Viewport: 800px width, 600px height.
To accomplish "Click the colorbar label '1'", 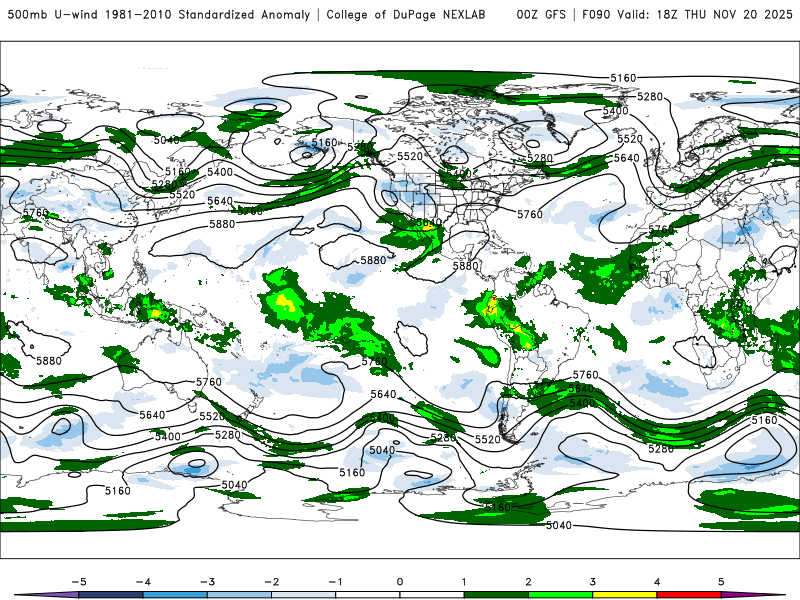I will 464,582.
